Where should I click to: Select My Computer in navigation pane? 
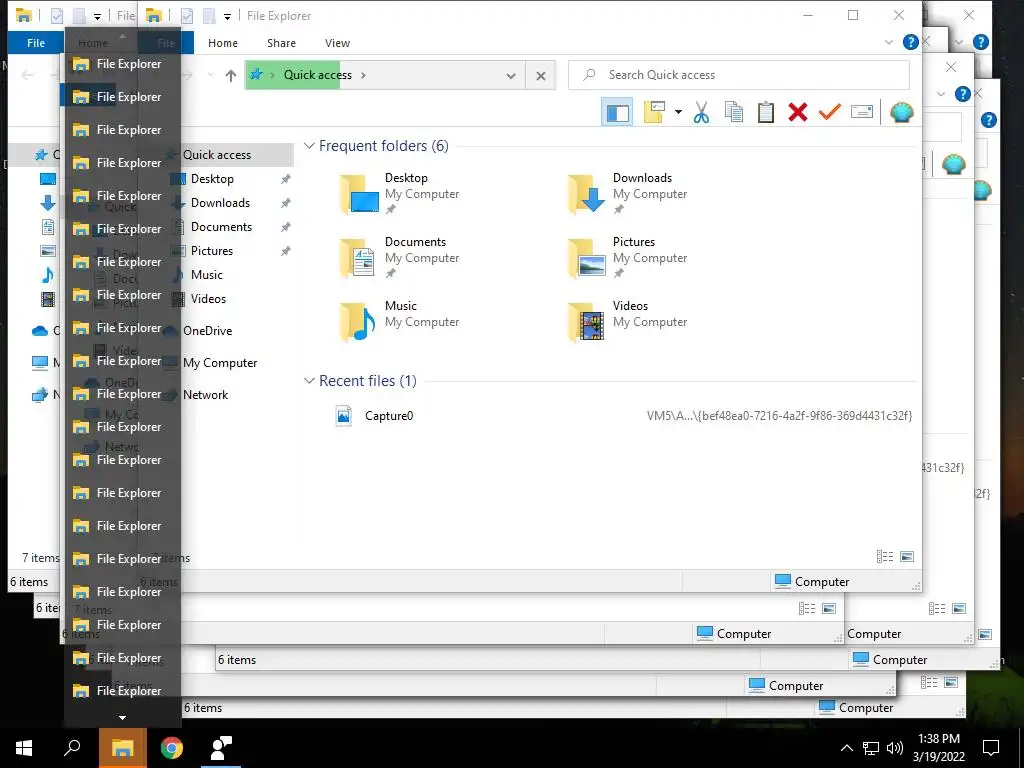pos(220,362)
